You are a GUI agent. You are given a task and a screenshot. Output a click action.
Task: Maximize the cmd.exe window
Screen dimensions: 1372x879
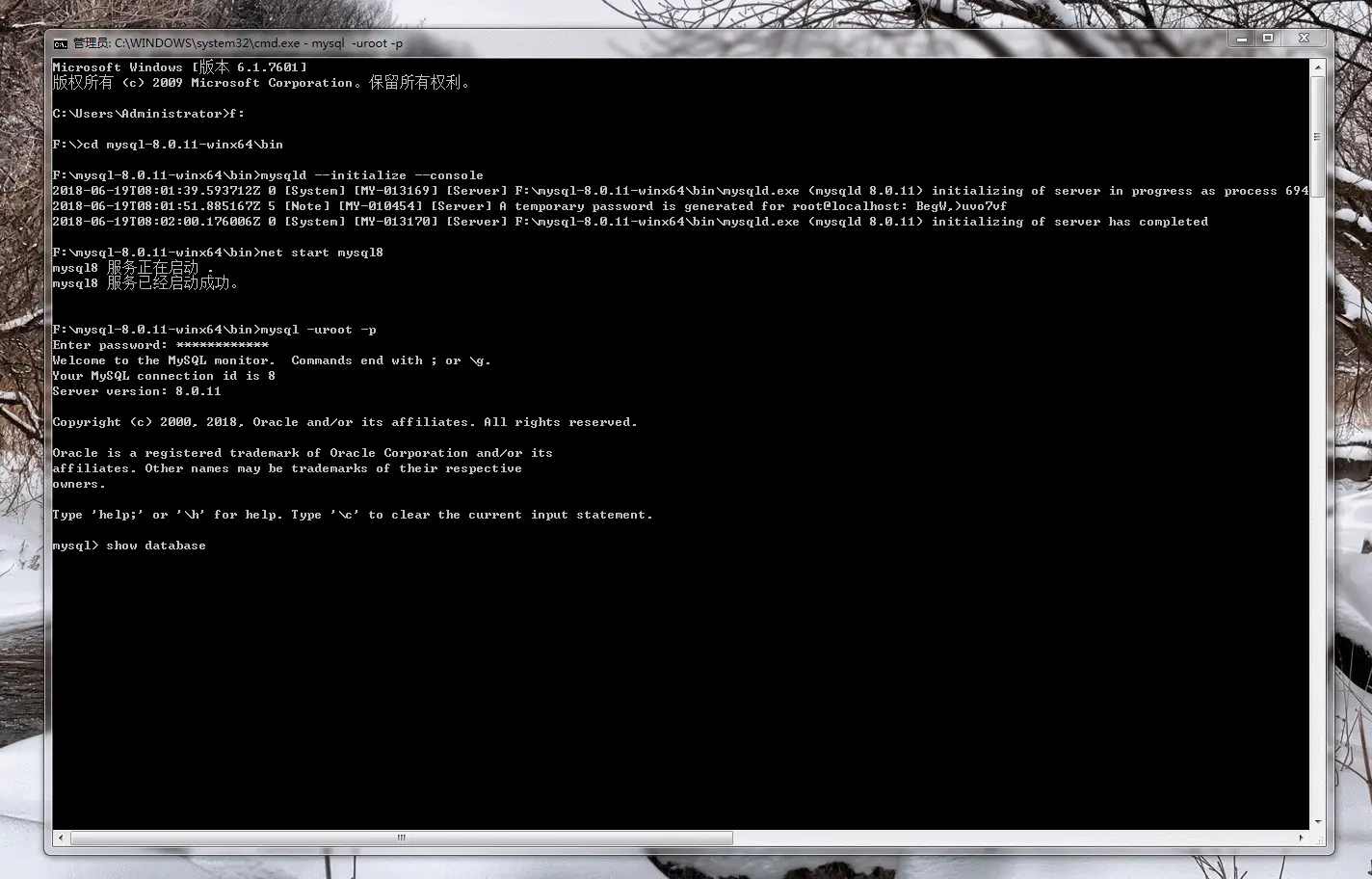(x=1268, y=39)
